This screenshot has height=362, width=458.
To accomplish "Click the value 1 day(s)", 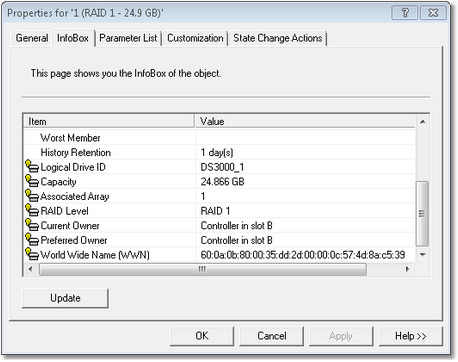I will coord(217,152).
